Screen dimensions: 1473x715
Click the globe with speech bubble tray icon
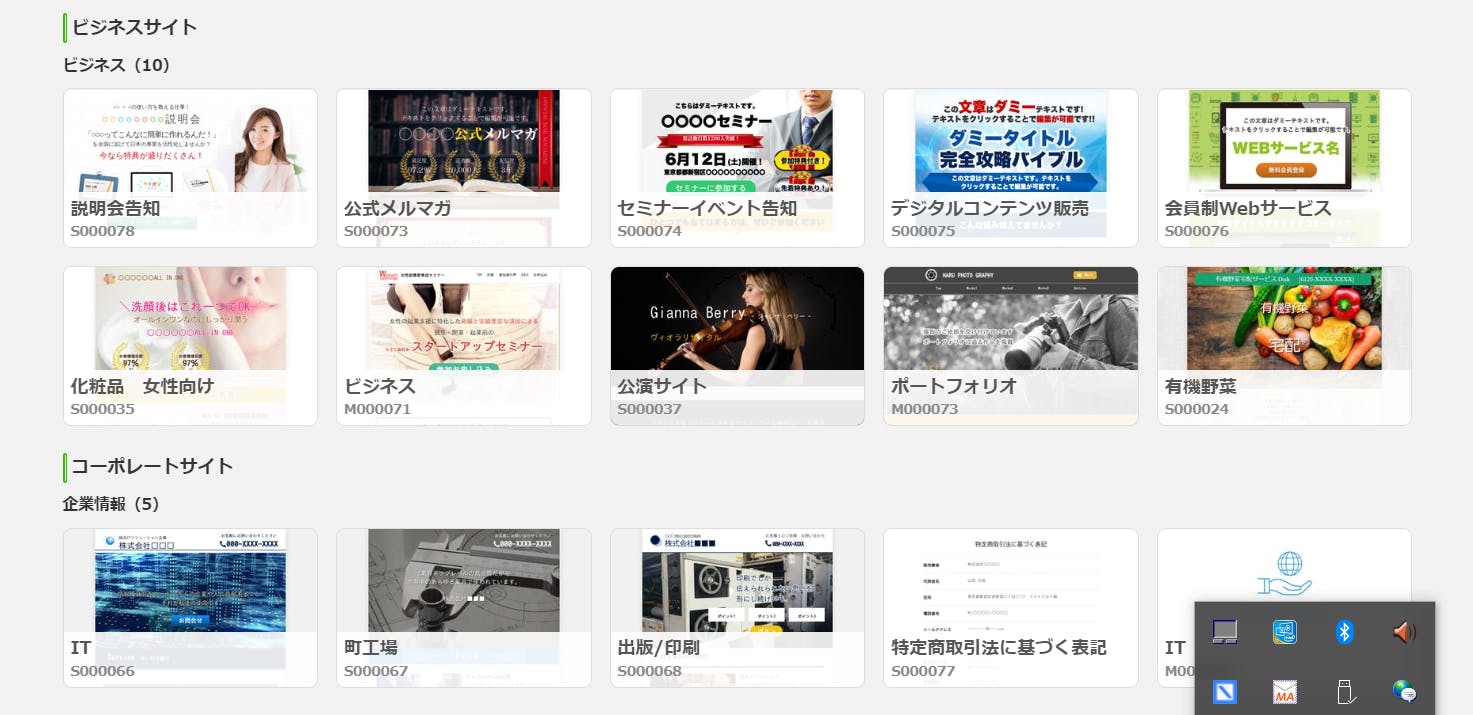click(1405, 691)
